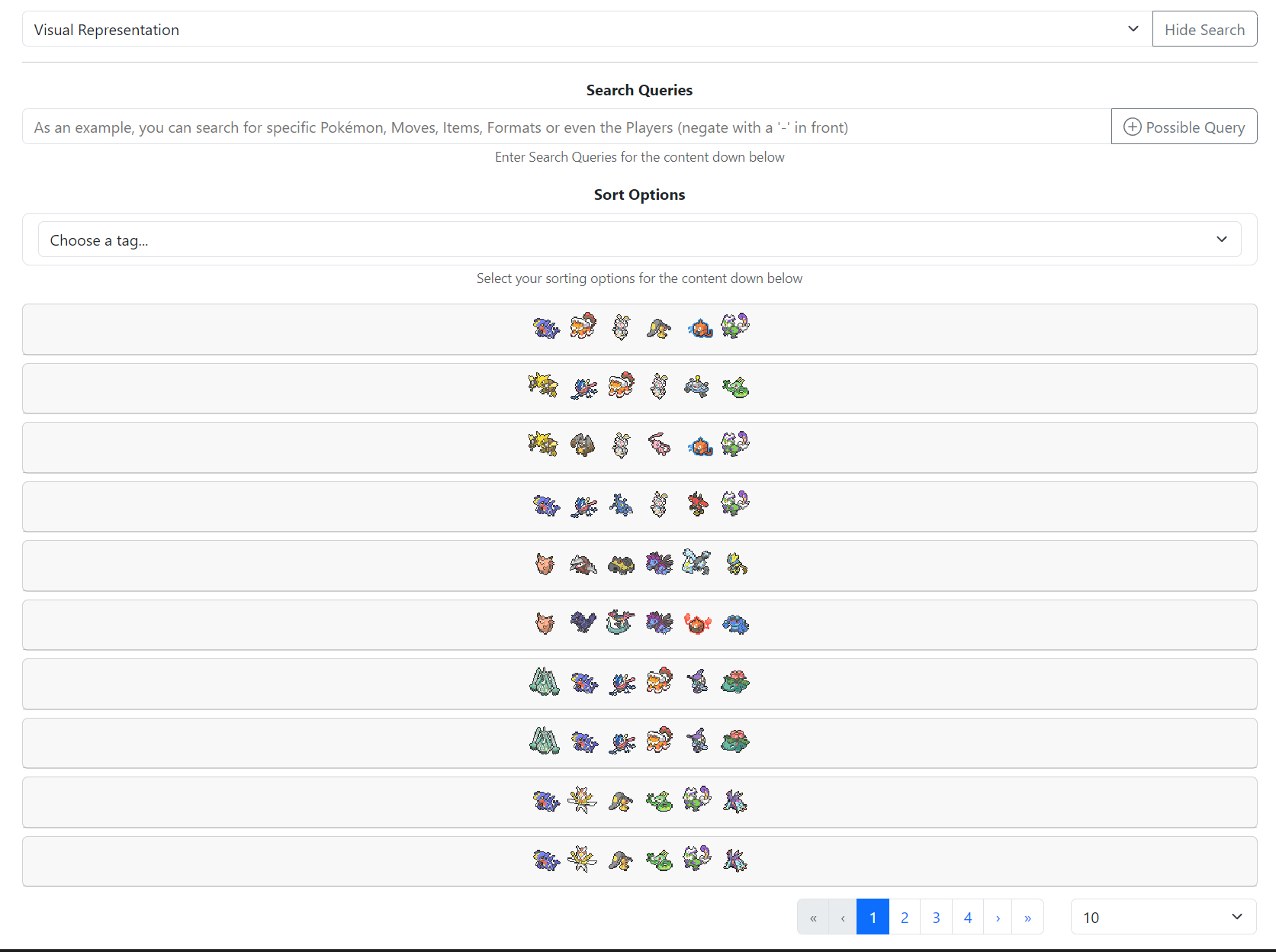Go to next page with single arrow
The image size is (1276, 952).
point(998,917)
